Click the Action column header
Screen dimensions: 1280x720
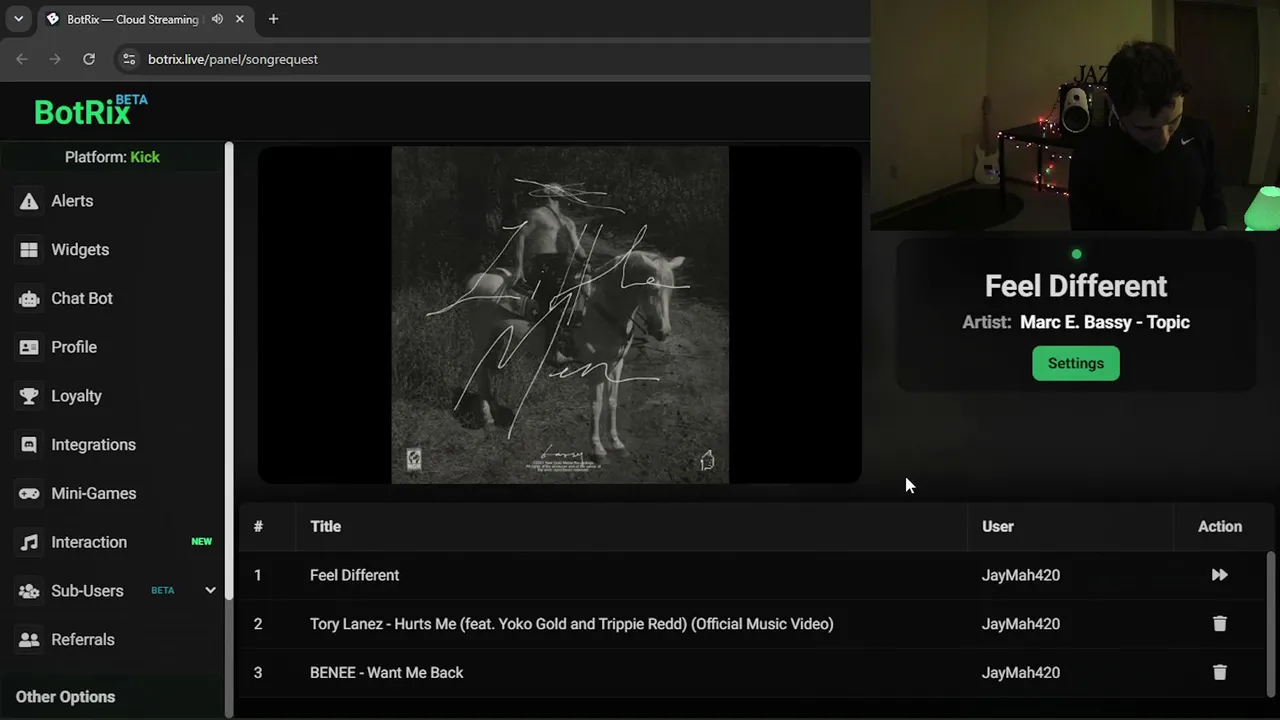pos(1220,526)
